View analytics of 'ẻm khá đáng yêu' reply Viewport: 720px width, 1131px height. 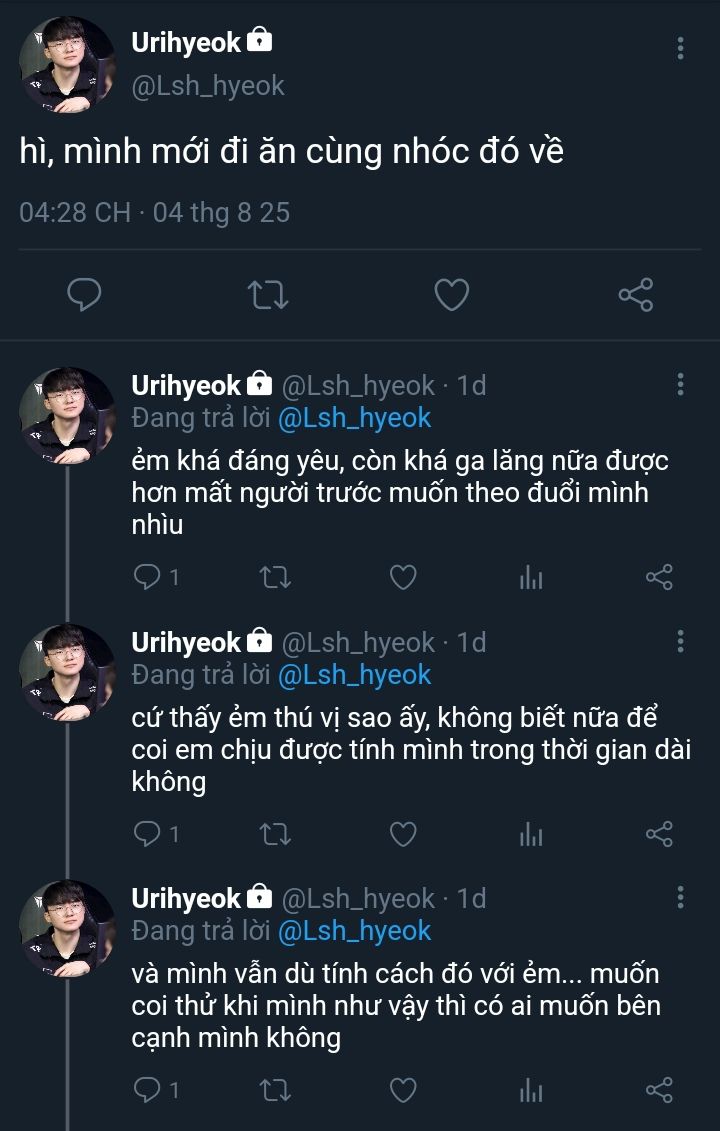tap(531, 577)
